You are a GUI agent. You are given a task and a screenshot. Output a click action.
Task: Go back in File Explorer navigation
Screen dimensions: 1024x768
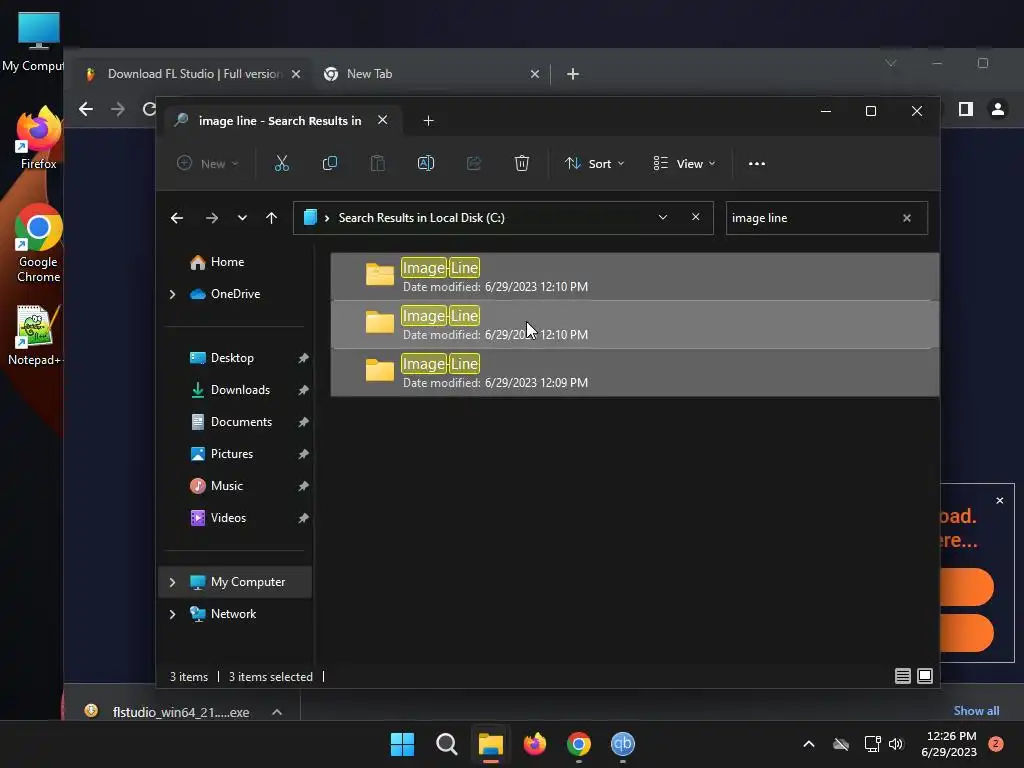pos(177,218)
